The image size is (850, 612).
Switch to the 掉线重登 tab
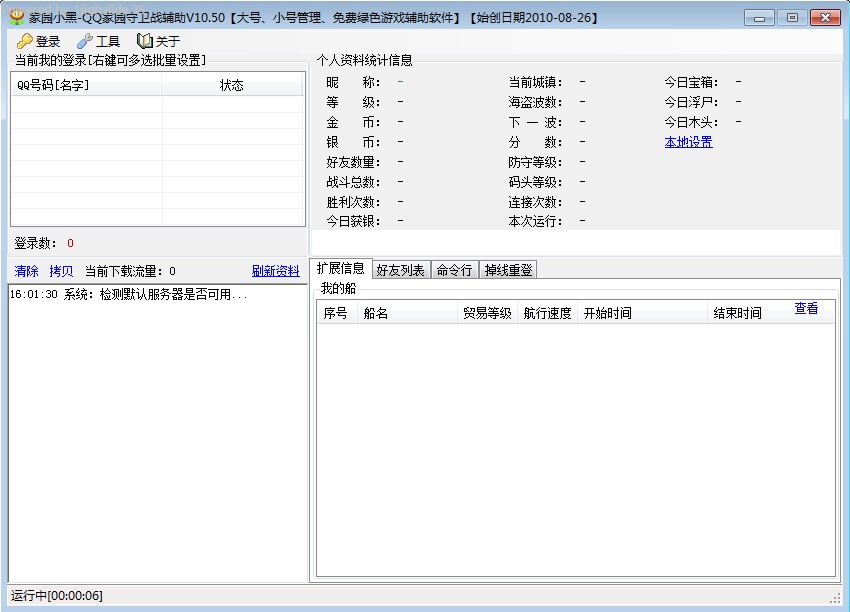(508, 270)
